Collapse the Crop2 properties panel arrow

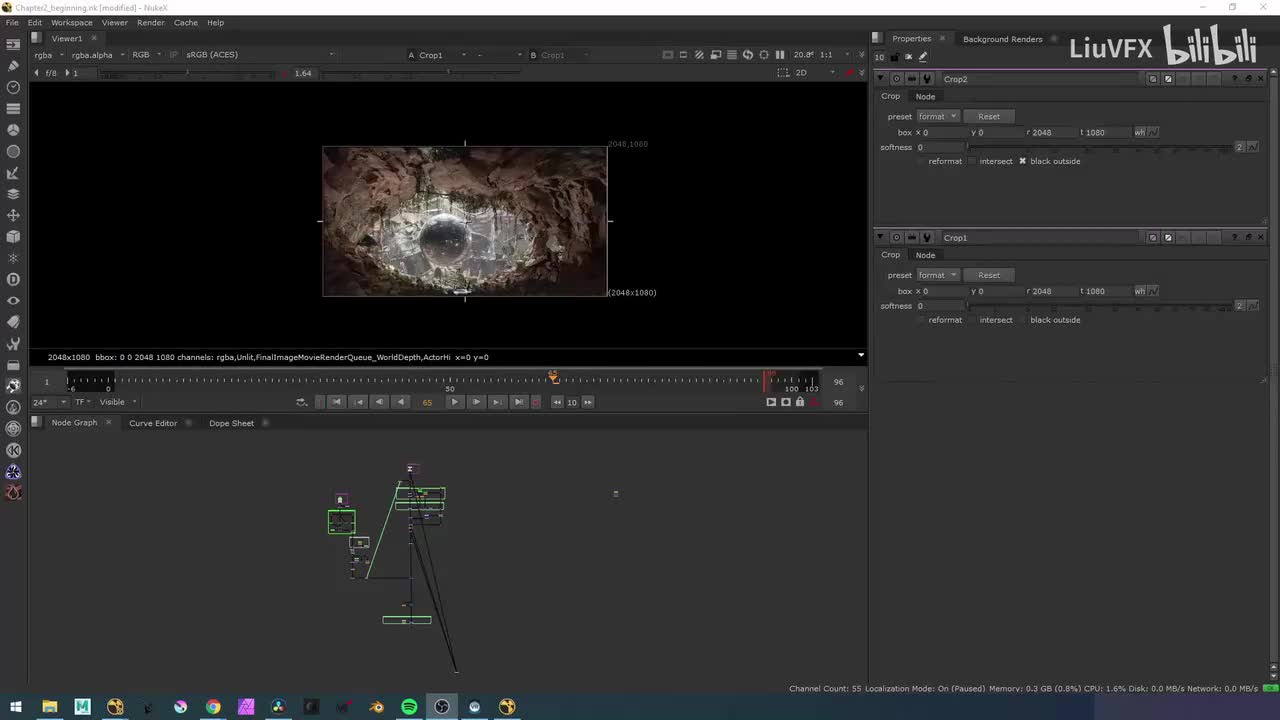(x=881, y=79)
